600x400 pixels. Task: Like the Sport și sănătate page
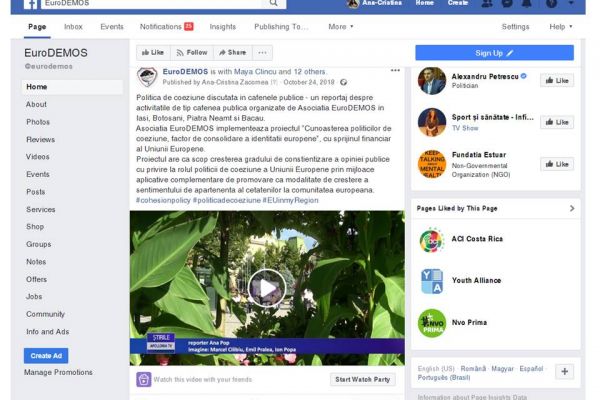(557, 122)
